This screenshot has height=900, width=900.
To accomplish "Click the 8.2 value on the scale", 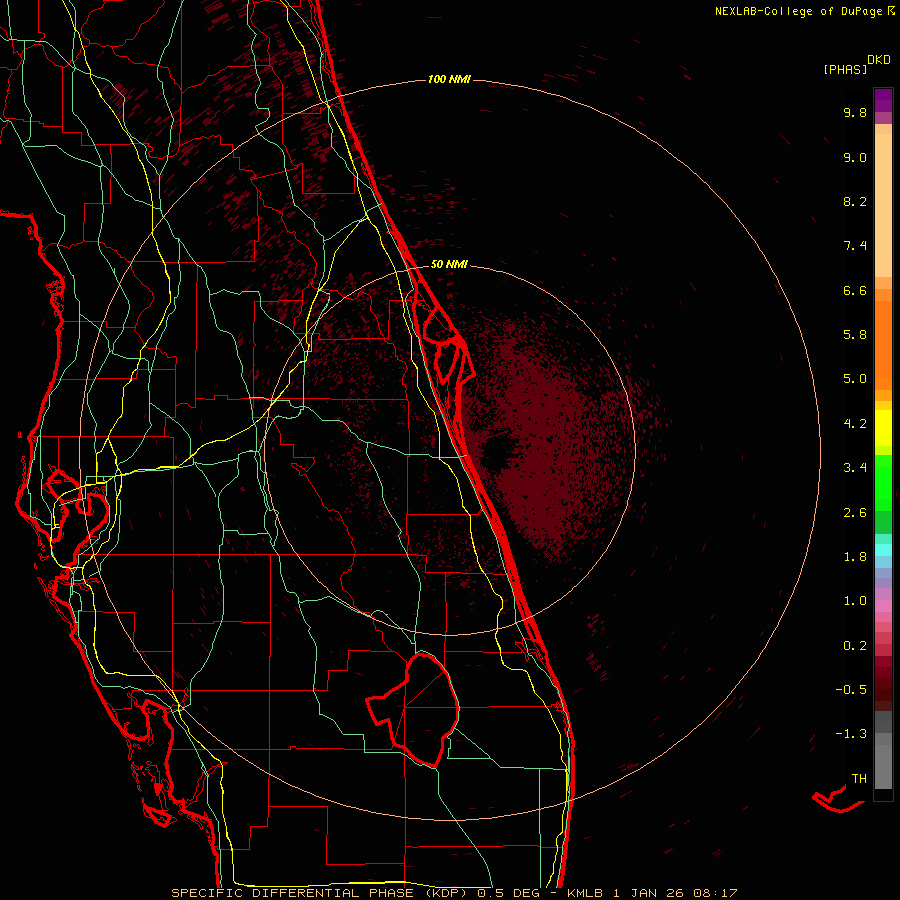I will [x=855, y=201].
